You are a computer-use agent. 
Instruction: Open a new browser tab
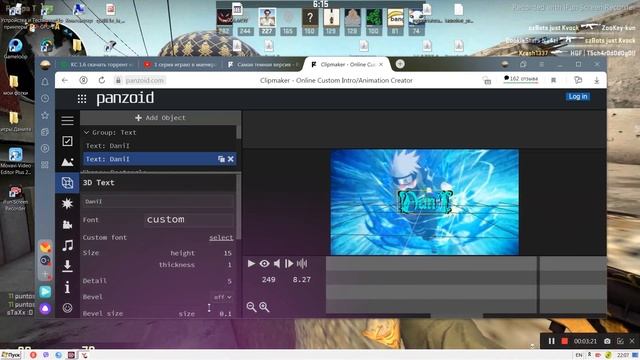coord(400,64)
